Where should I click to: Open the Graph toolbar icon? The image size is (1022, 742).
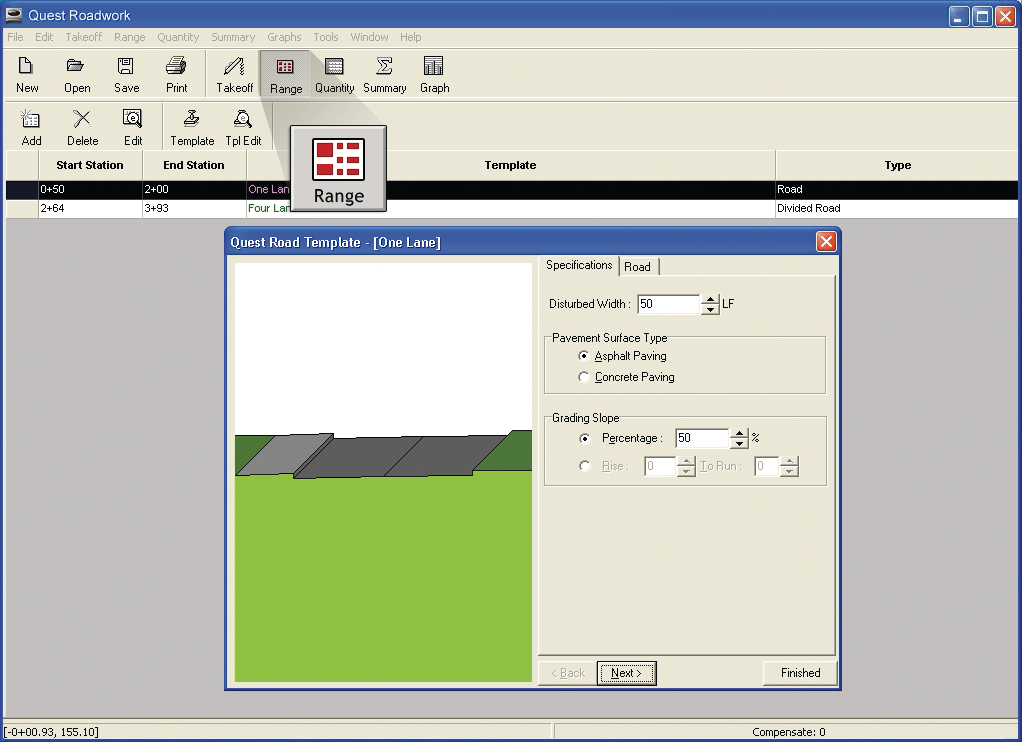pyautogui.click(x=433, y=66)
